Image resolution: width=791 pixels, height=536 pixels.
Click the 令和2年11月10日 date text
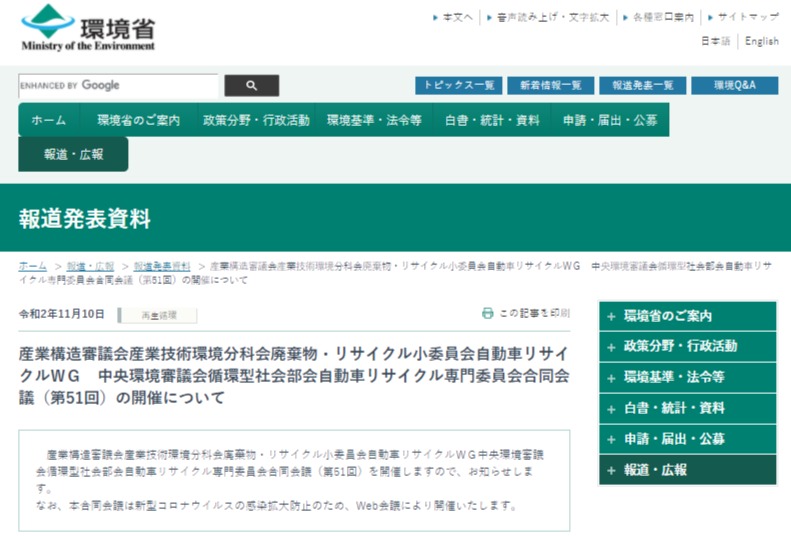pos(62,314)
